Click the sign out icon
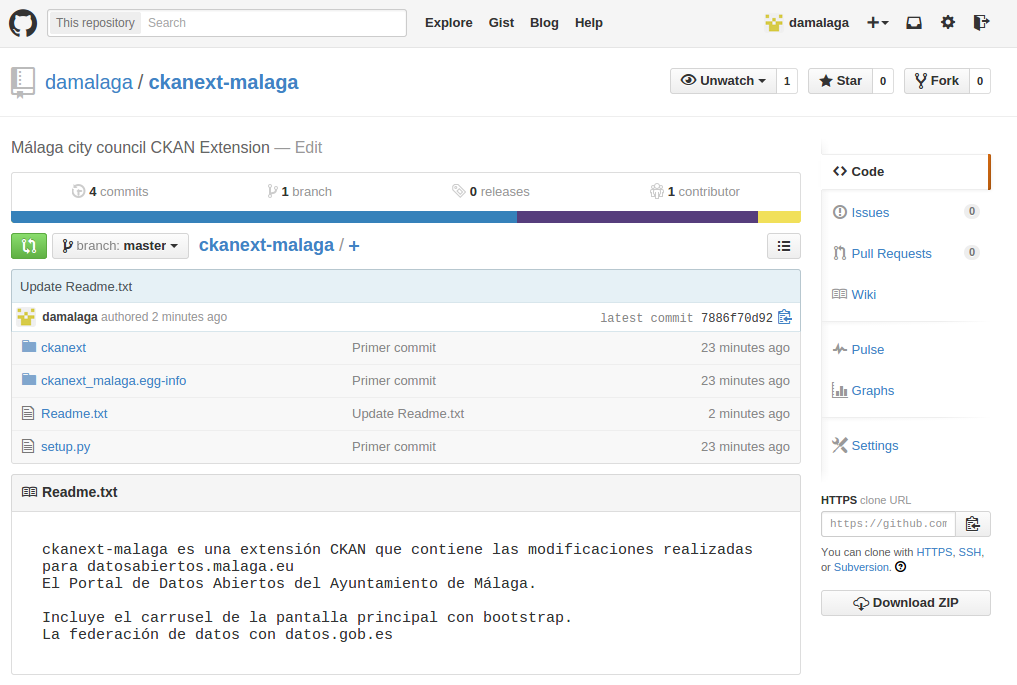Image resolution: width=1017 pixels, height=685 pixels. (x=981, y=23)
